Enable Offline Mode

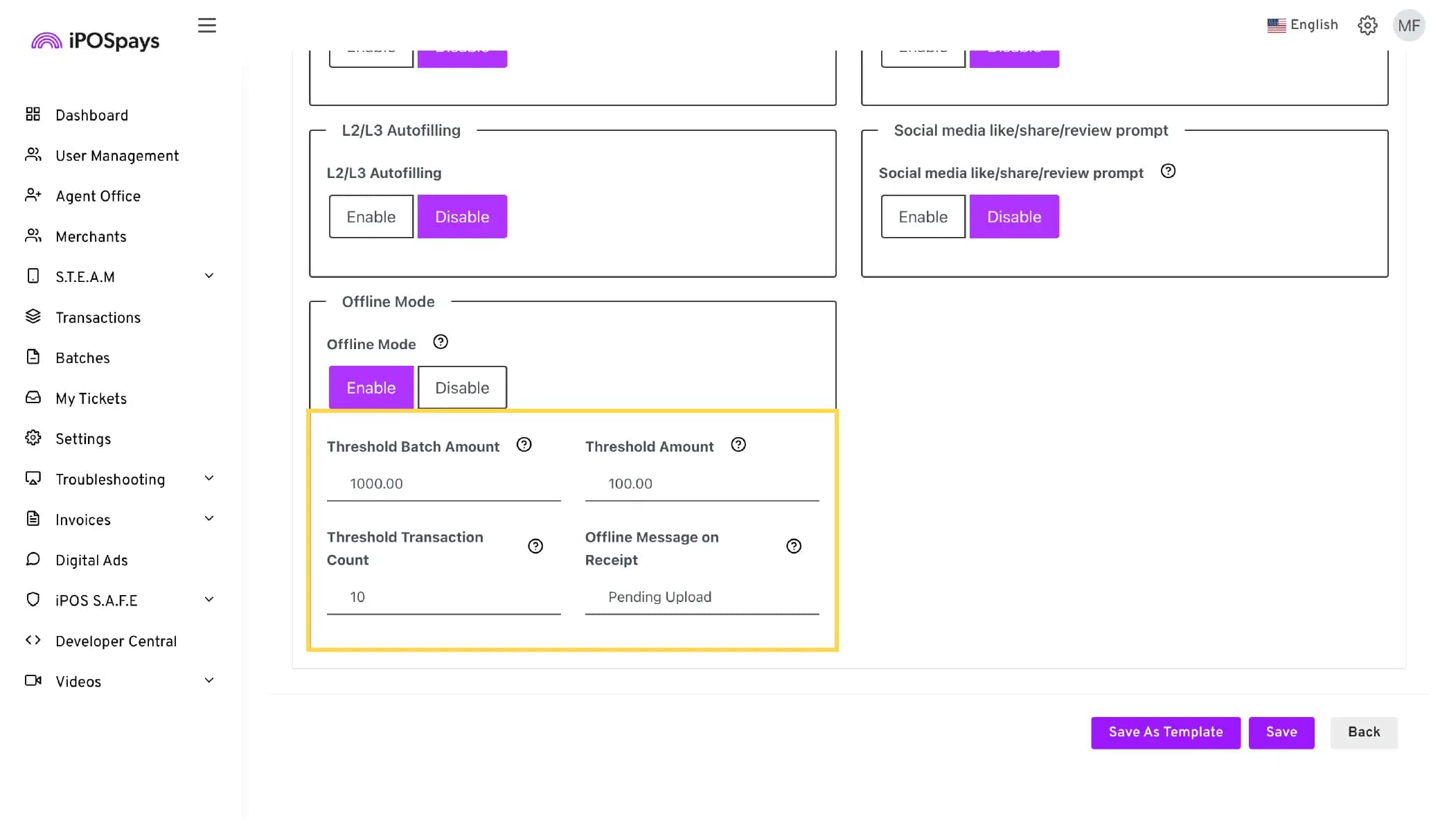[371, 388]
